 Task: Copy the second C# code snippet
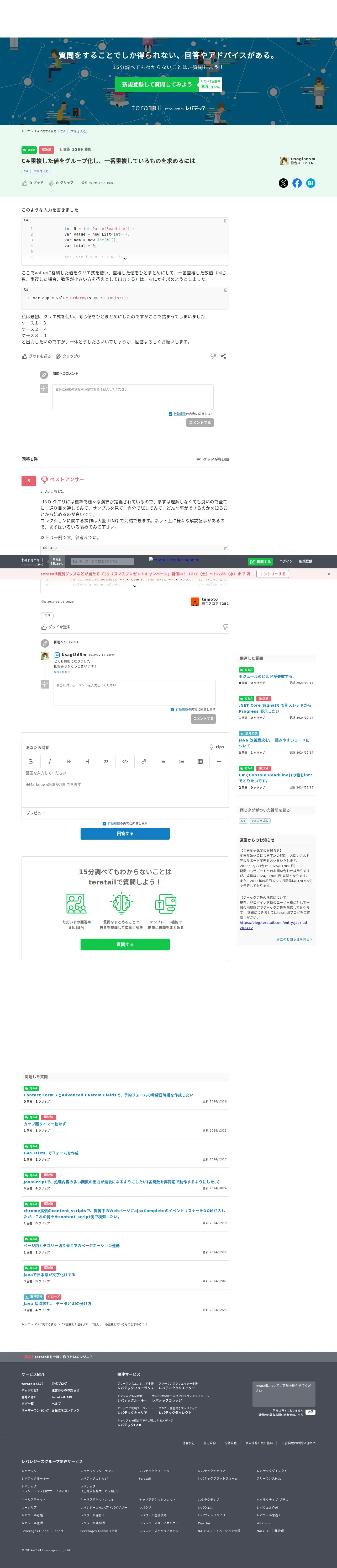click(225, 290)
